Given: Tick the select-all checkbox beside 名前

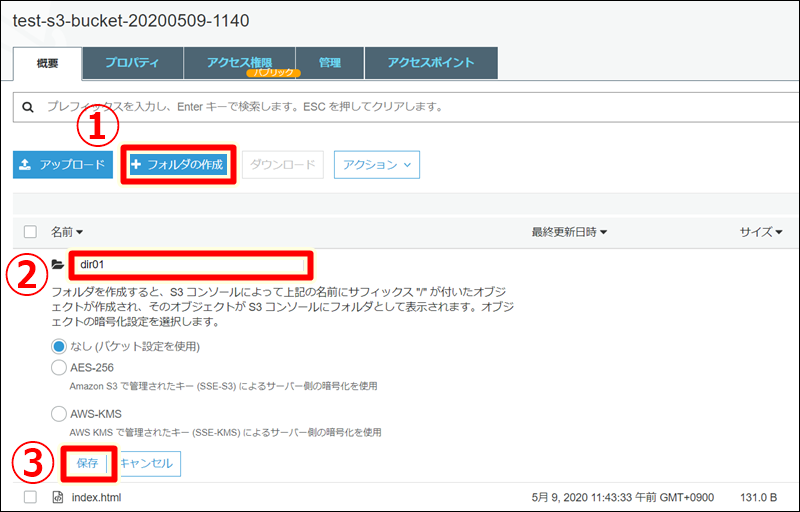Looking at the screenshot, I should click(30, 232).
